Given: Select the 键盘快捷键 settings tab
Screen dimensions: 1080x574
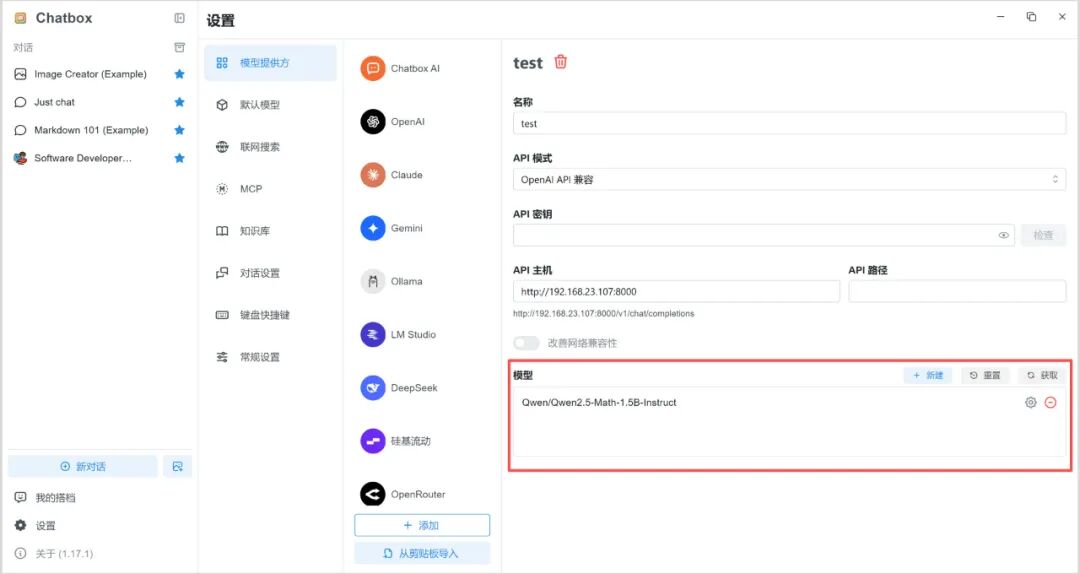Looking at the screenshot, I should 270,315.
